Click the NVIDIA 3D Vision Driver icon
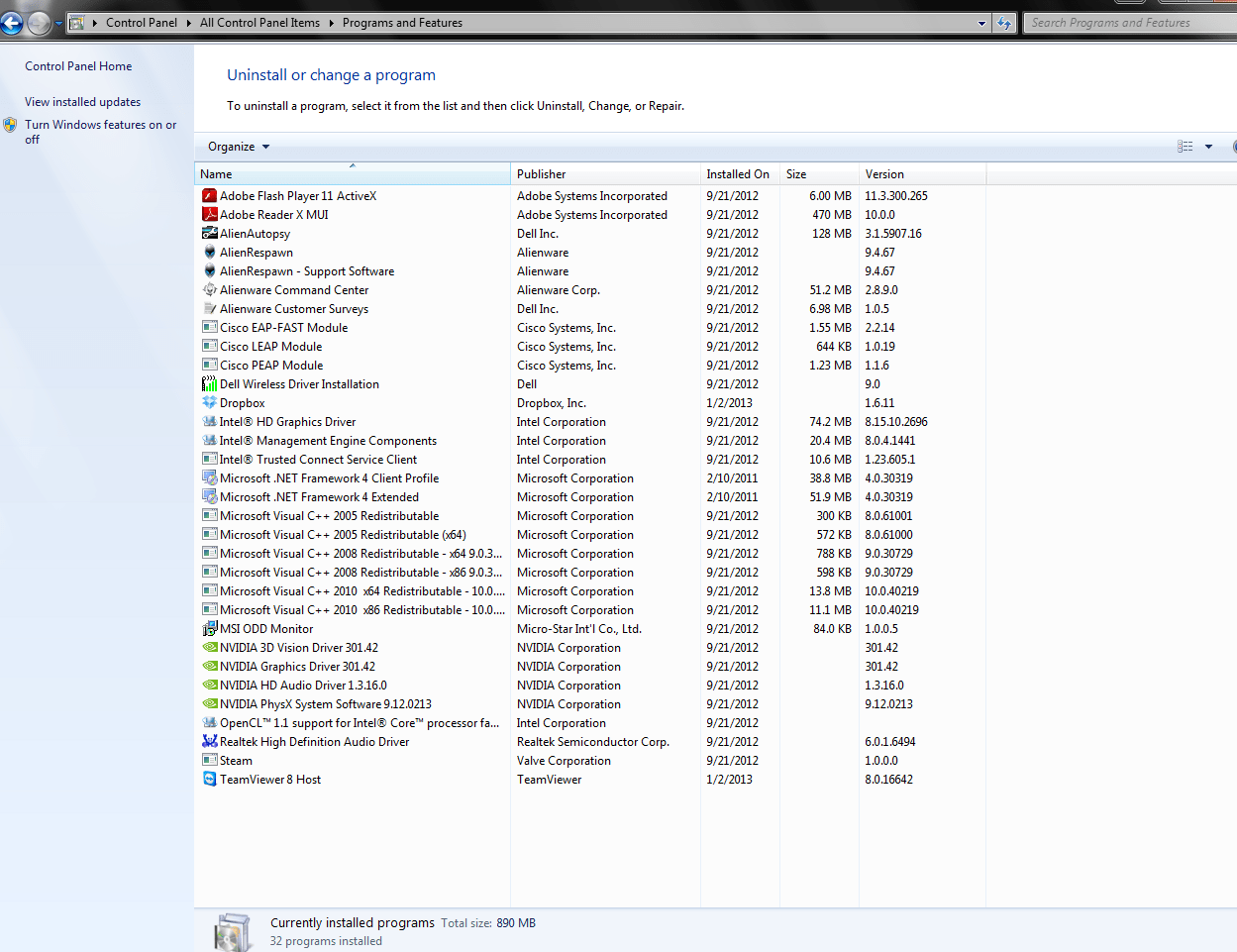The height and width of the screenshot is (952, 1237). tap(209, 648)
